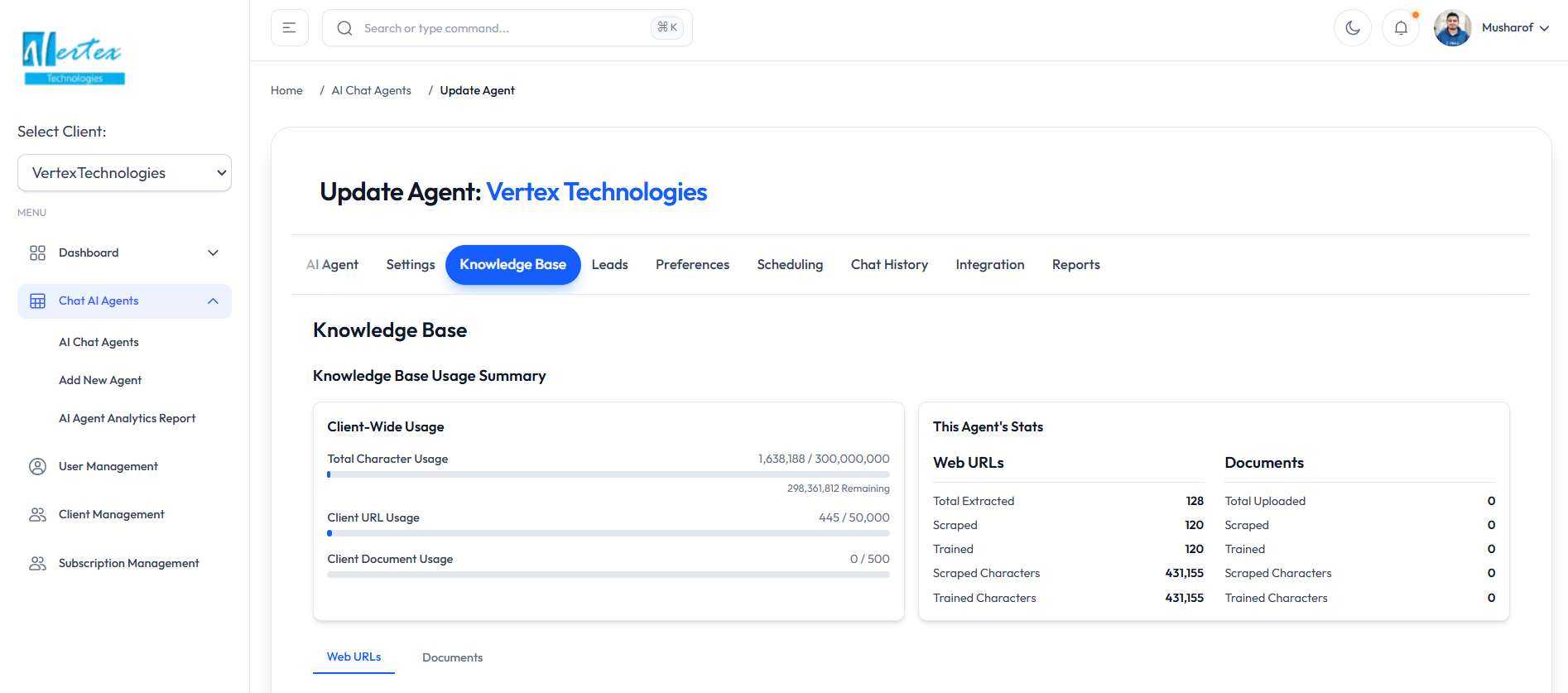Click the Client Document Usage progress bar

[x=608, y=575]
